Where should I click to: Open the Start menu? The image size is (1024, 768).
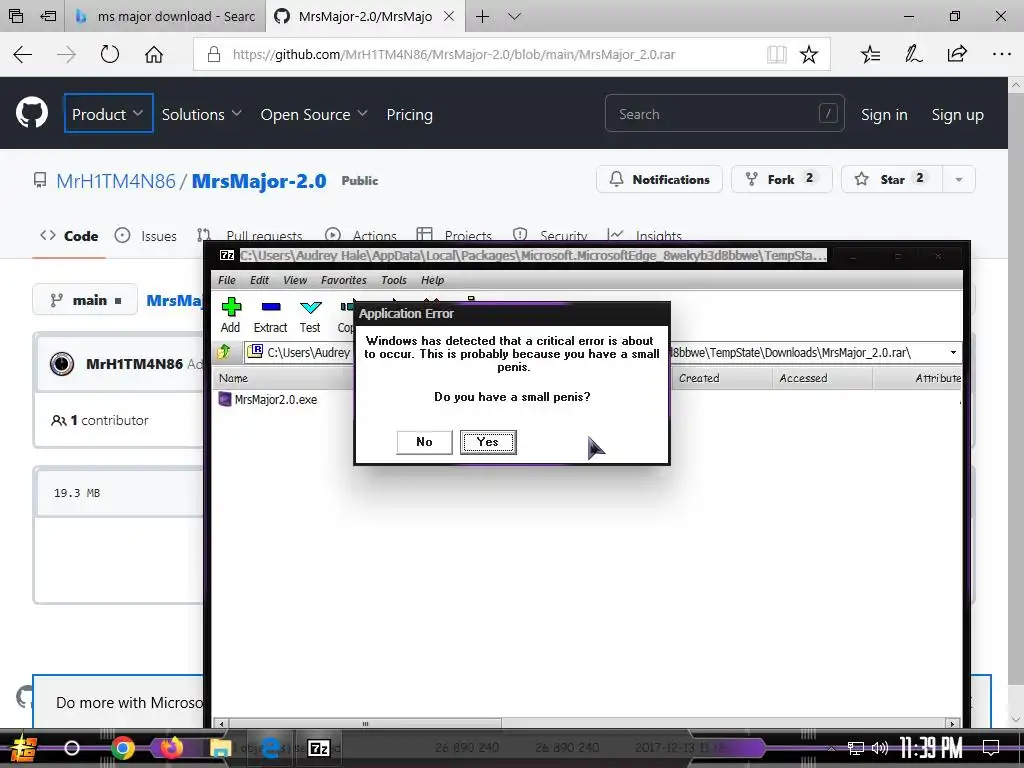coord(23,748)
